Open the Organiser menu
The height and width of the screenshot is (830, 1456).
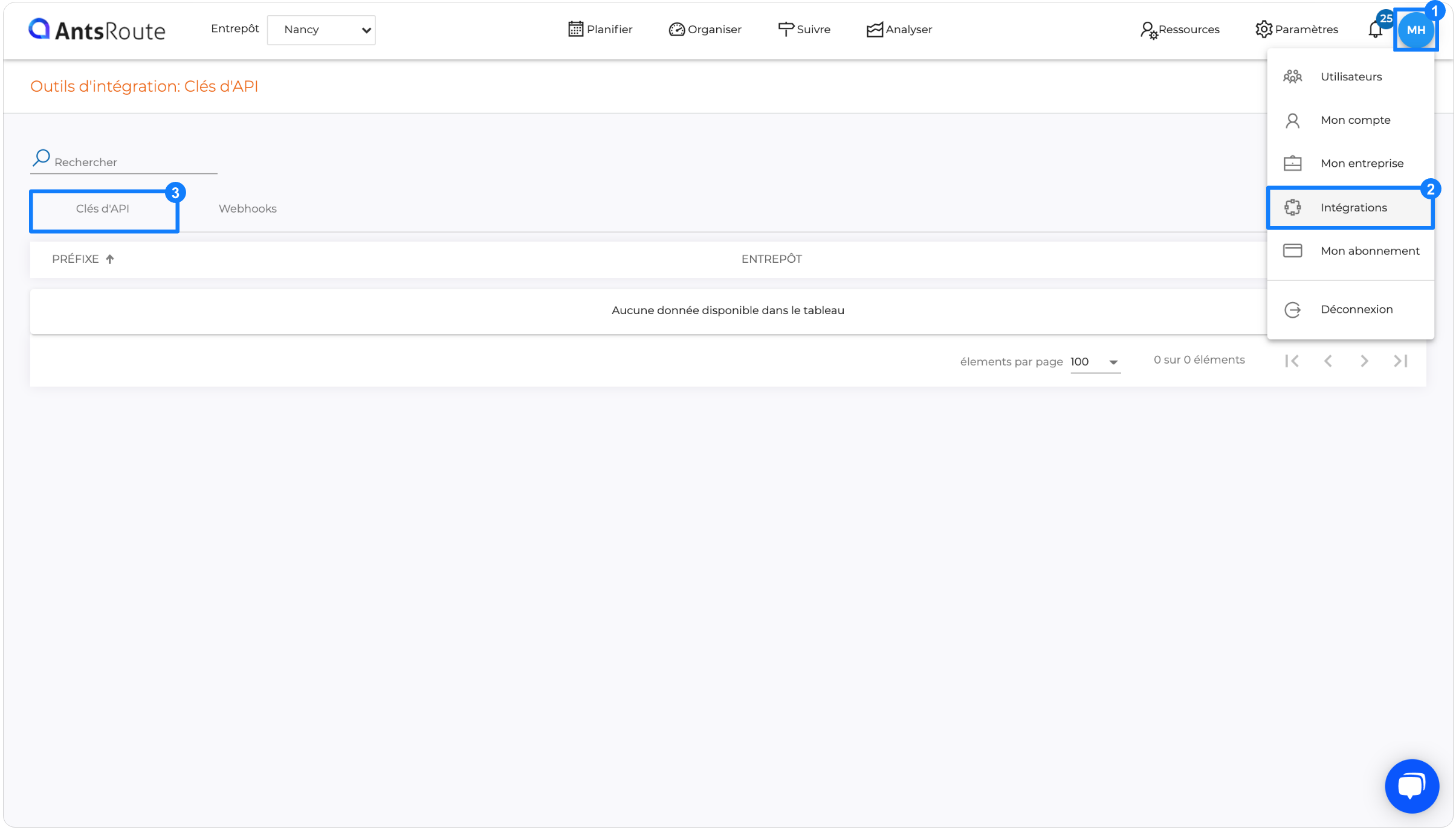(x=705, y=29)
